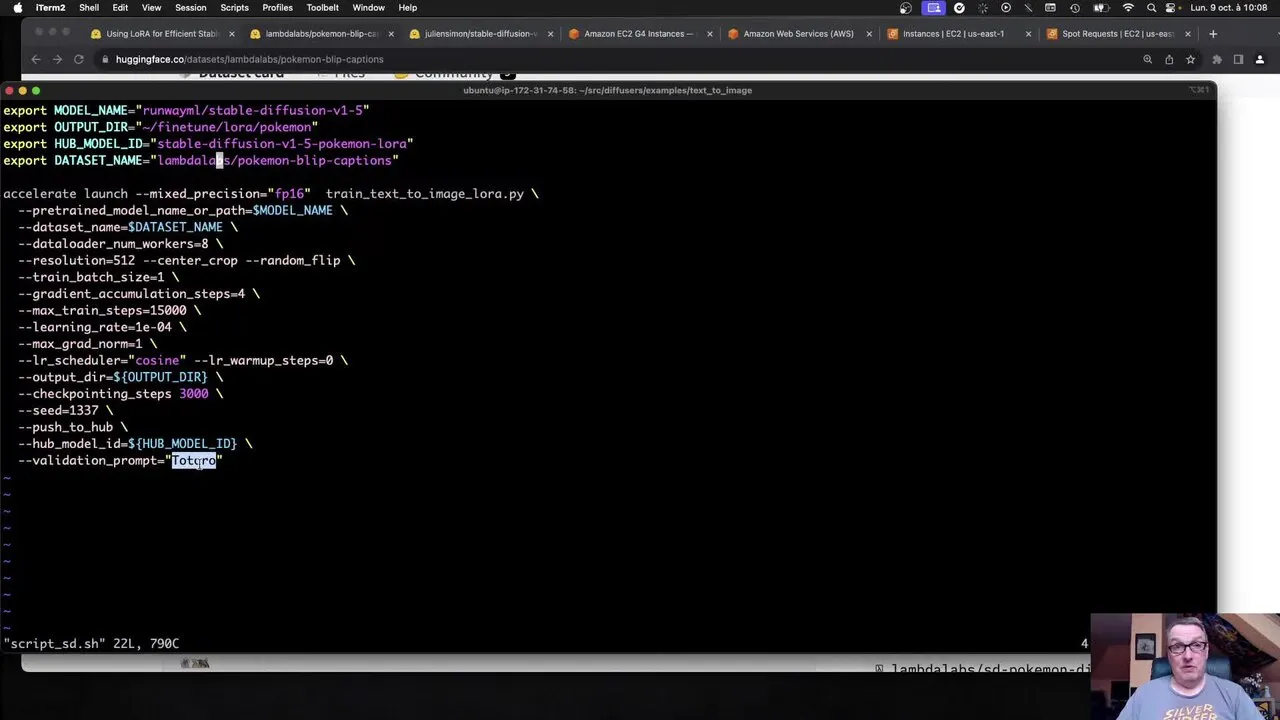Bookmark this page with star icon

click(1190, 59)
